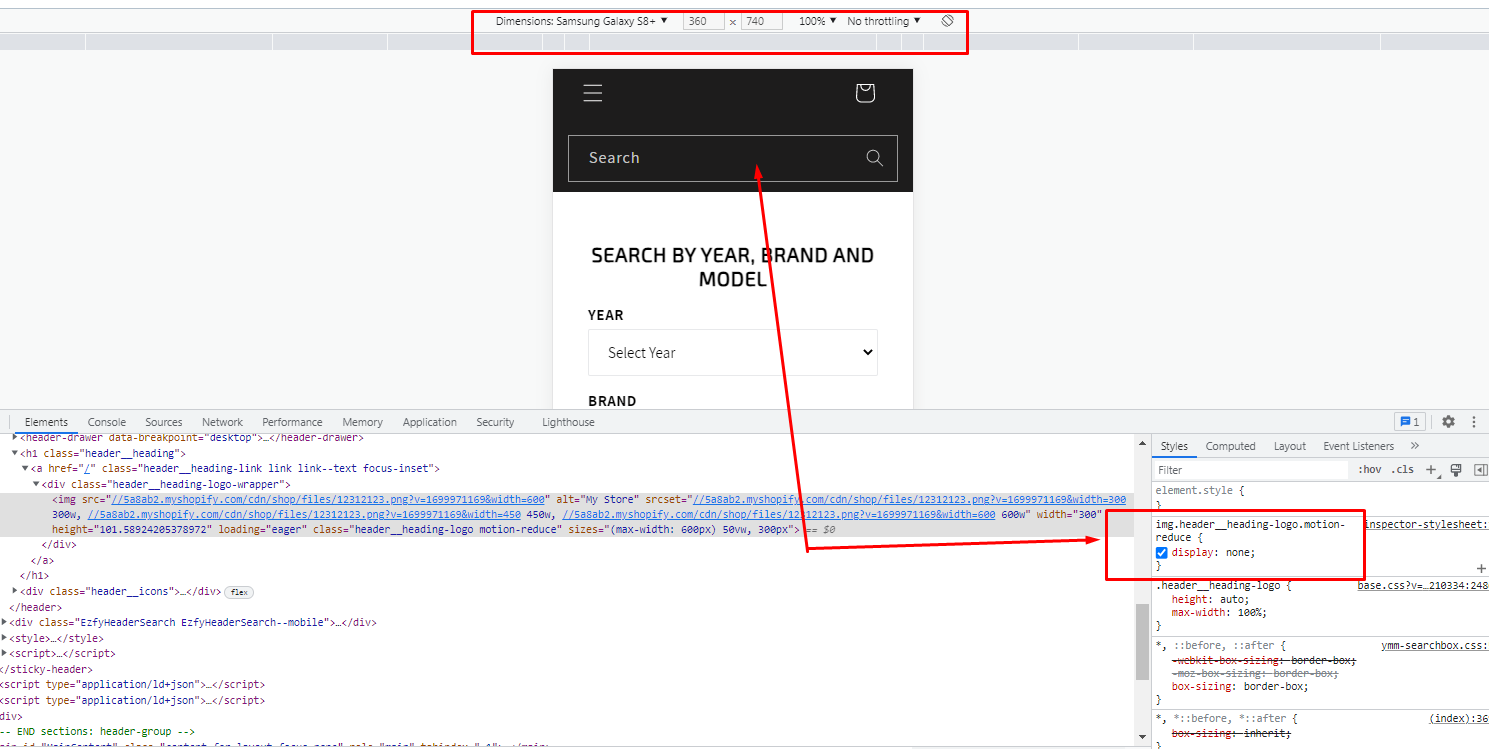Open the hamburger menu on the mobile page

[593, 93]
